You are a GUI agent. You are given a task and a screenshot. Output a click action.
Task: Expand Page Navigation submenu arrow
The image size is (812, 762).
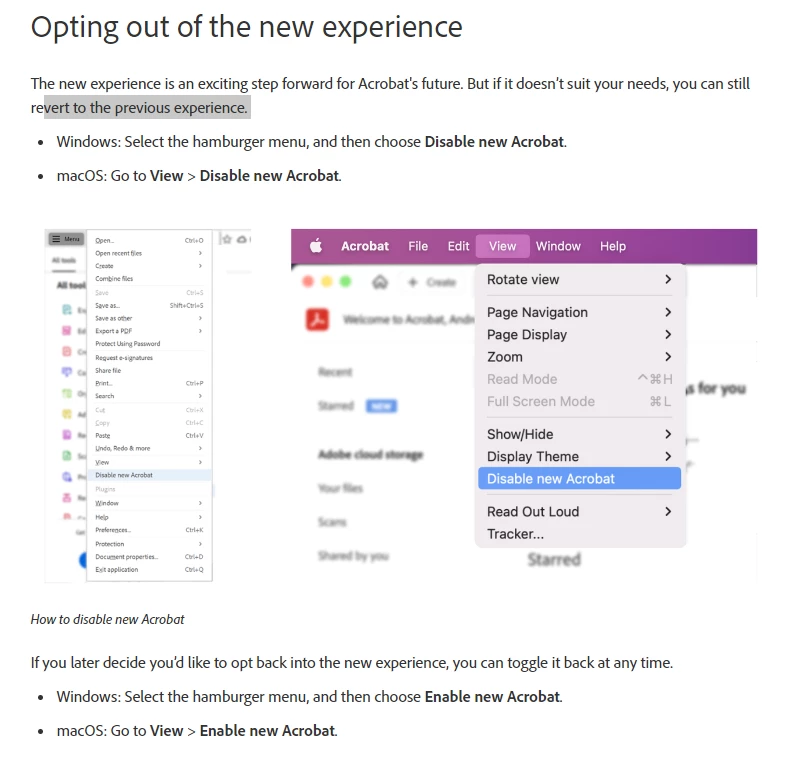[668, 312]
